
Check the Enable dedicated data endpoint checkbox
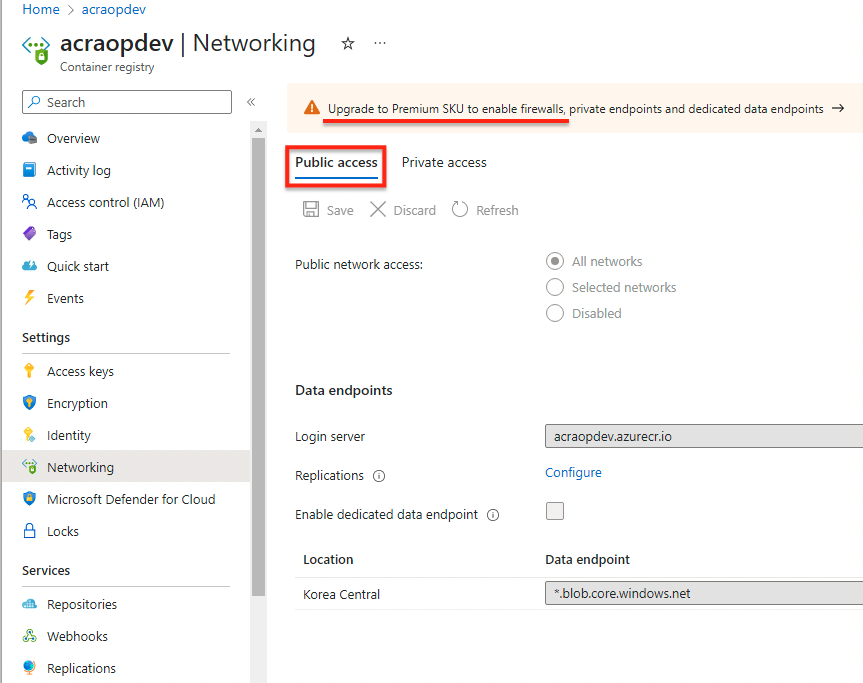click(555, 511)
